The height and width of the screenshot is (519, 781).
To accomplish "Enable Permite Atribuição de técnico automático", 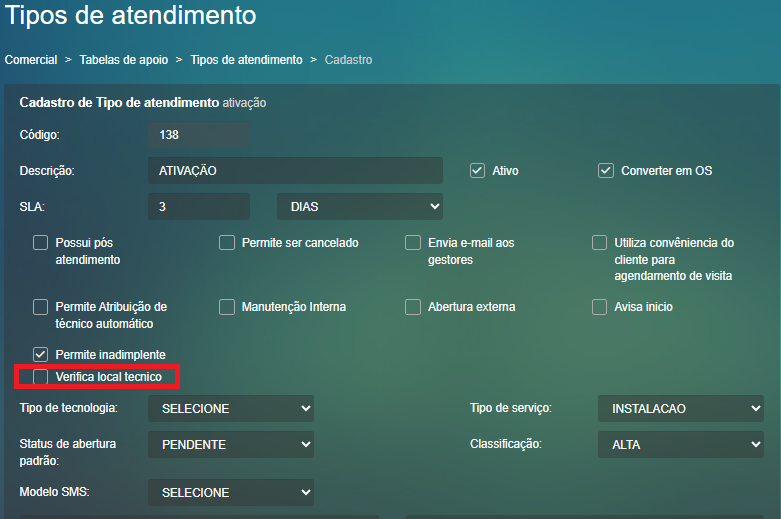I will (x=40, y=307).
